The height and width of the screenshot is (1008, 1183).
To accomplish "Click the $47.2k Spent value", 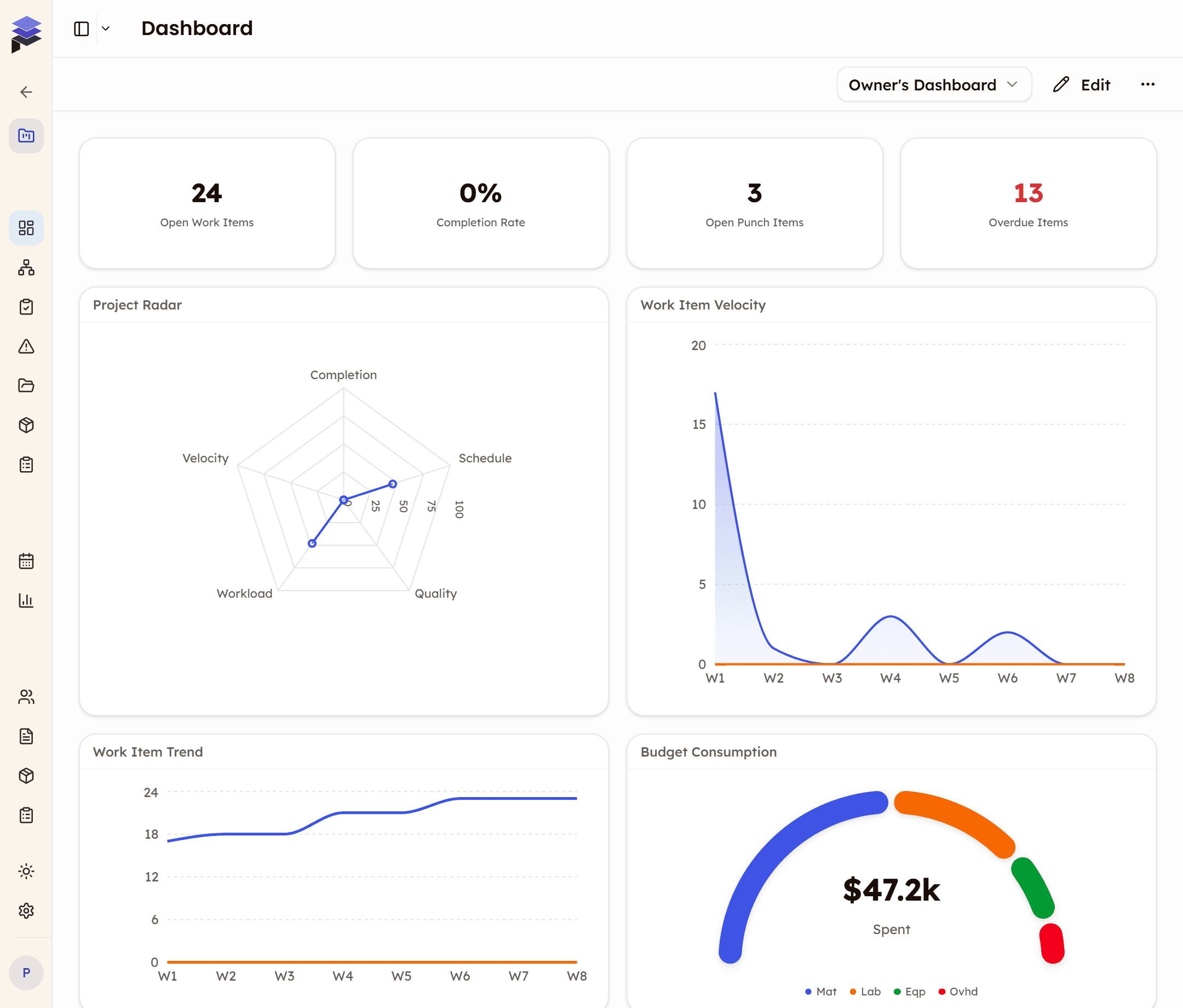I will (891, 890).
